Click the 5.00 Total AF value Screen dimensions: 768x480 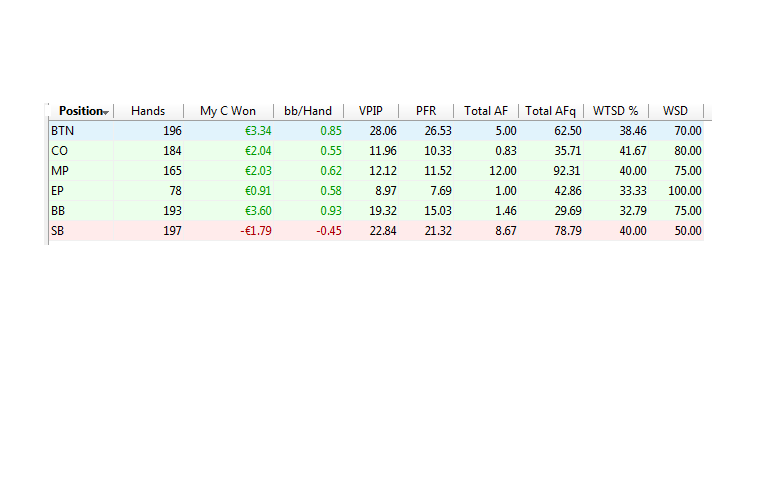[x=506, y=131]
